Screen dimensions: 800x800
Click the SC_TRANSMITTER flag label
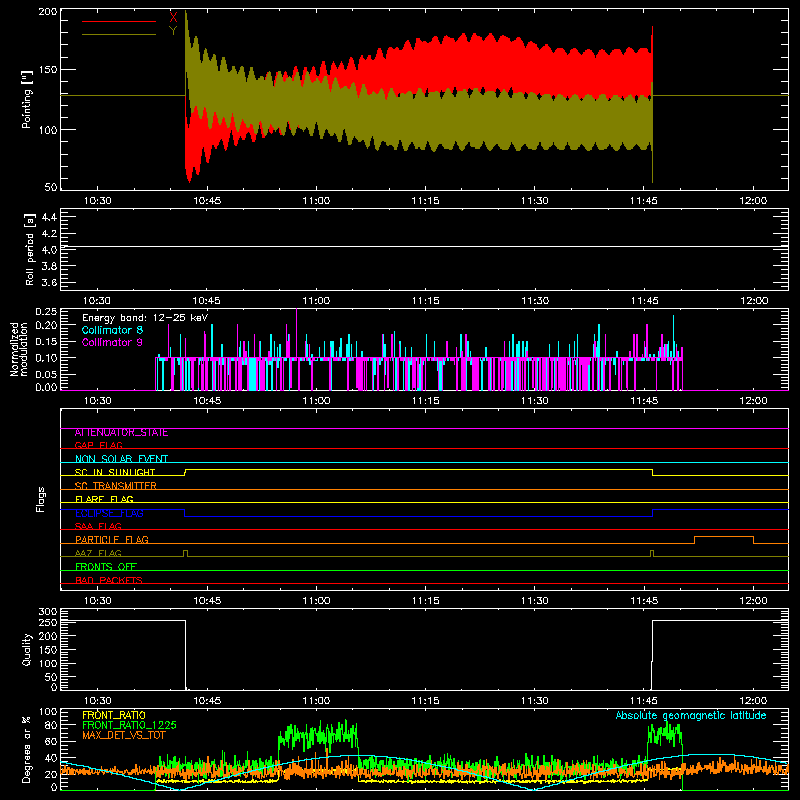pos(116,486)
